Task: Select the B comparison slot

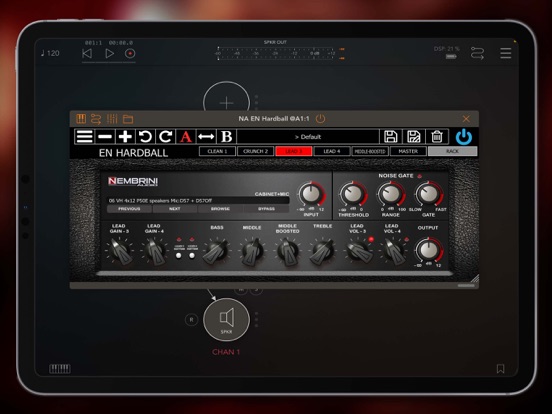Action: (x=226, y=136)
